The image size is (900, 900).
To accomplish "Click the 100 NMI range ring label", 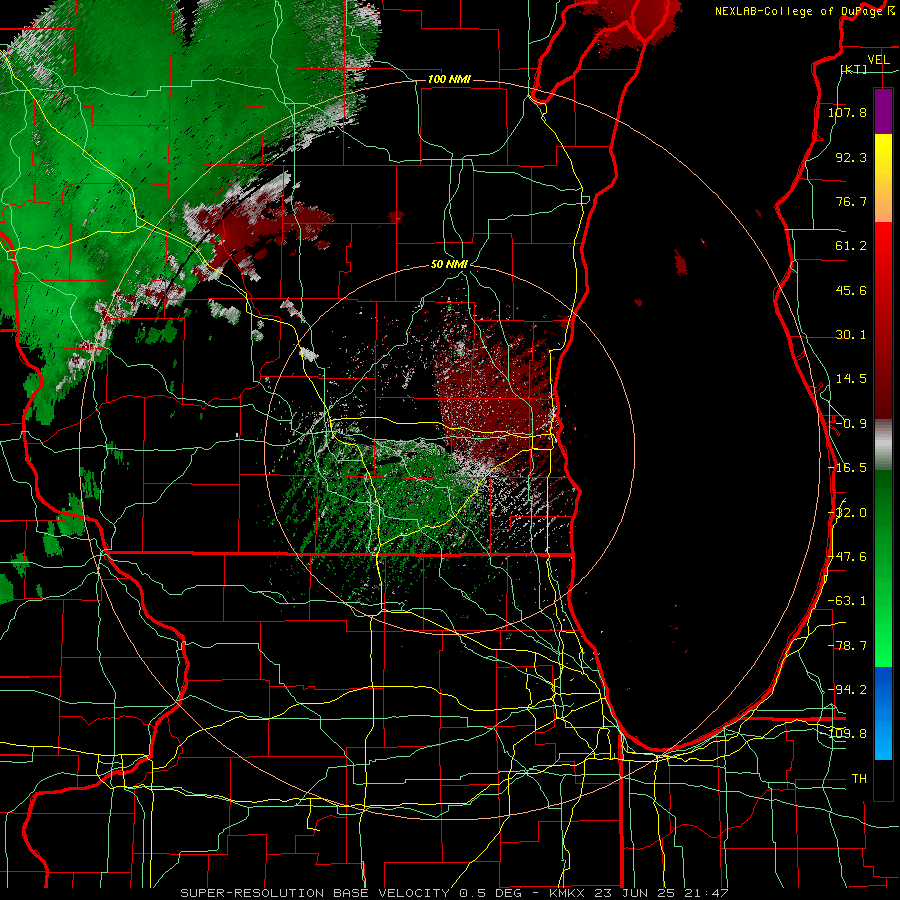I will tap(449, 79).
